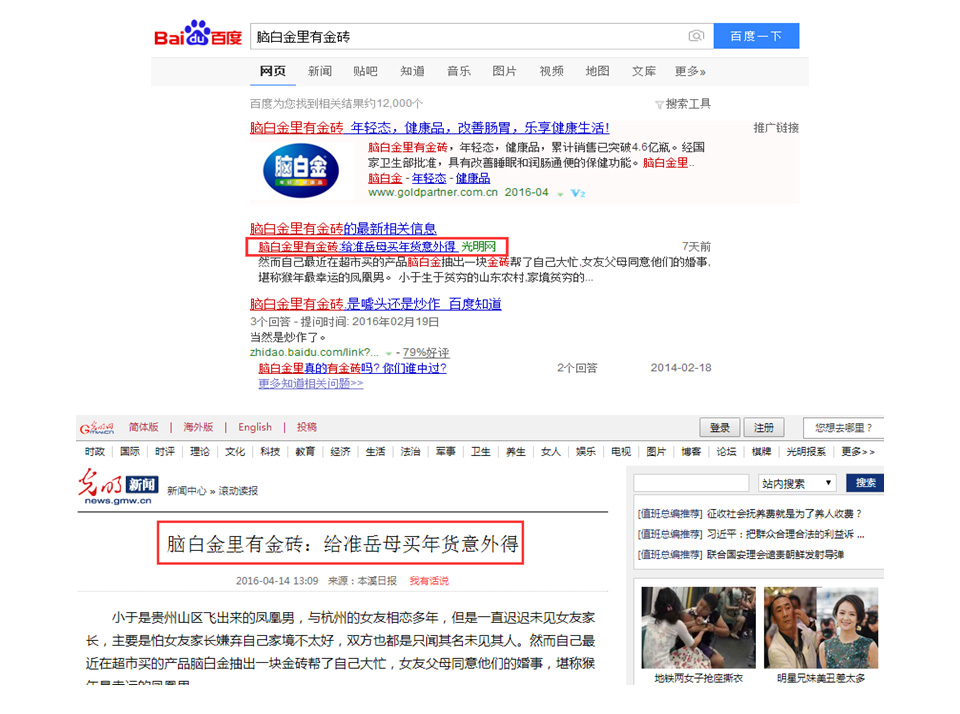Screen dimensions: 960x714
Task: Click the 登录 login button
Action: pos(719,426)
